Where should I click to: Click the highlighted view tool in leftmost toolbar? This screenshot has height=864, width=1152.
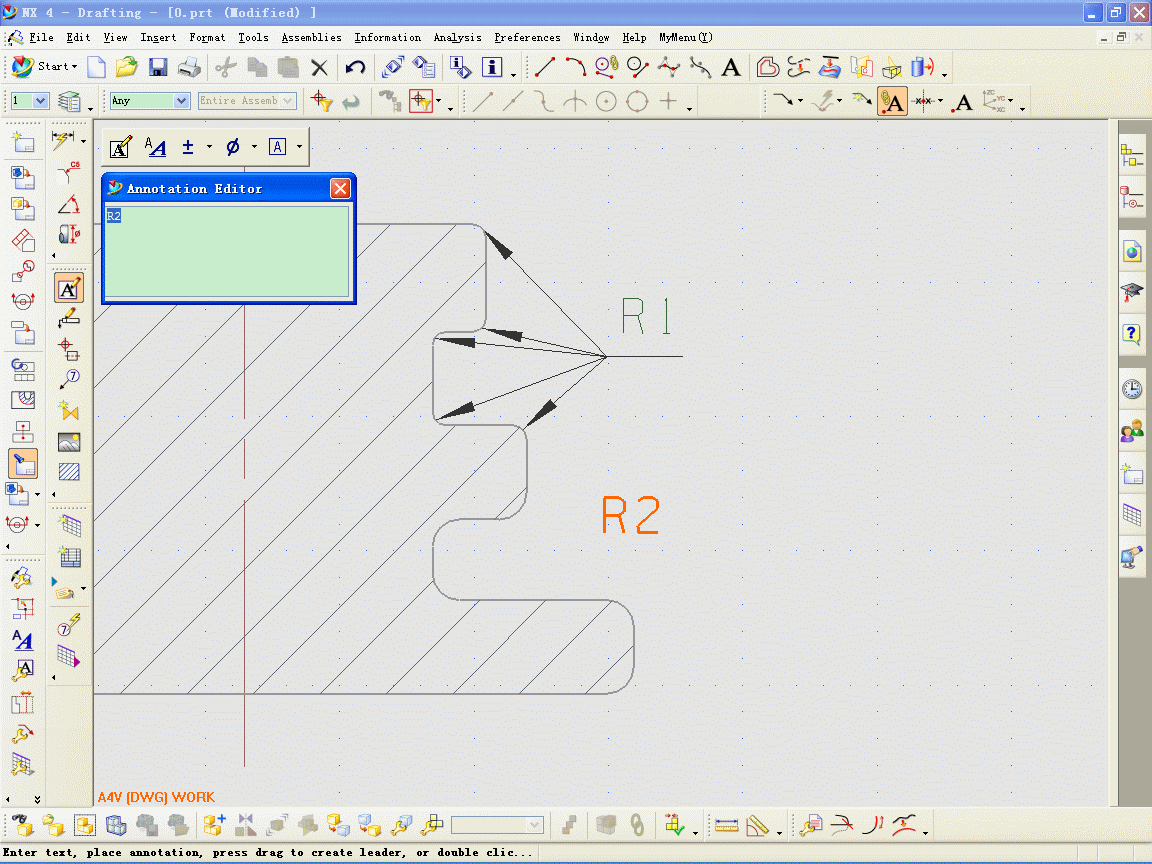click(x=23, y=464)
